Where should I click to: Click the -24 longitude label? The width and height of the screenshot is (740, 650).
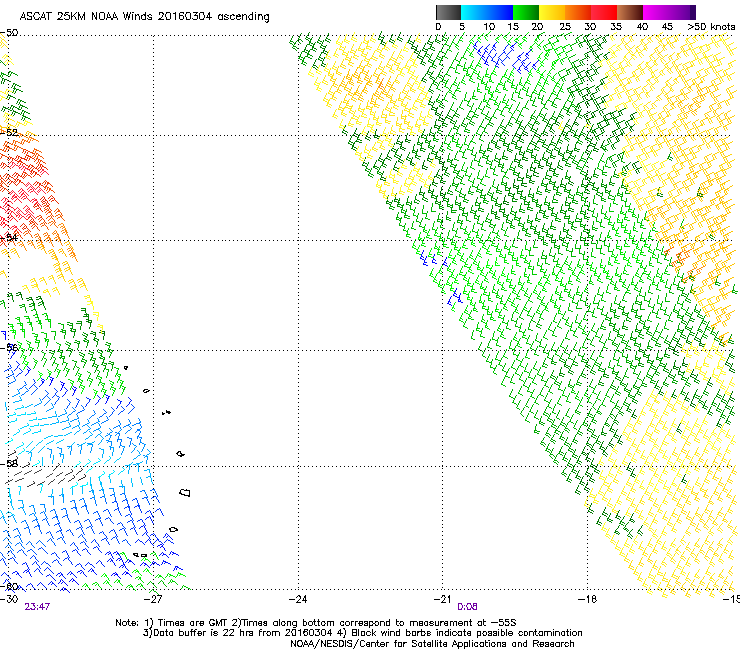298,599
